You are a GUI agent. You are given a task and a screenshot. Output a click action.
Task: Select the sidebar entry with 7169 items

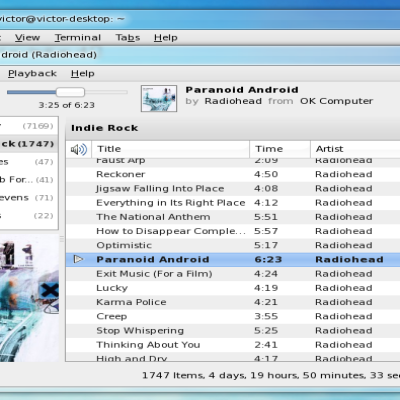click(x=29, y=126)
